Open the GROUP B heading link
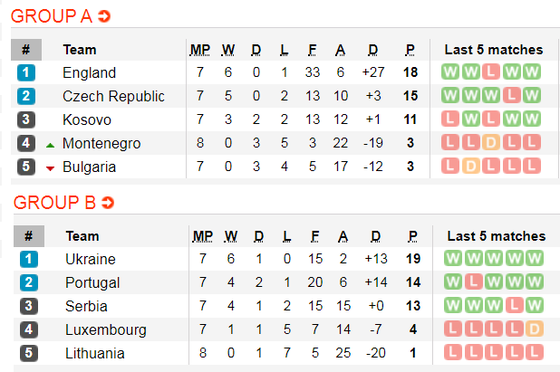 click(x=55, y=203)
